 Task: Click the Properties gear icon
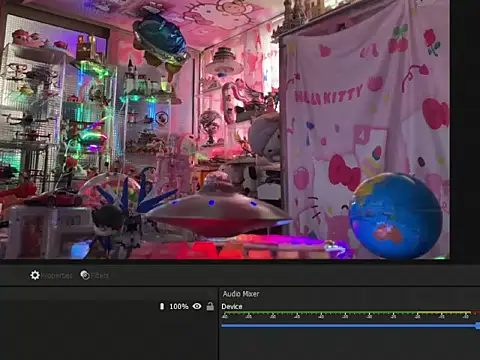point(35,275)
